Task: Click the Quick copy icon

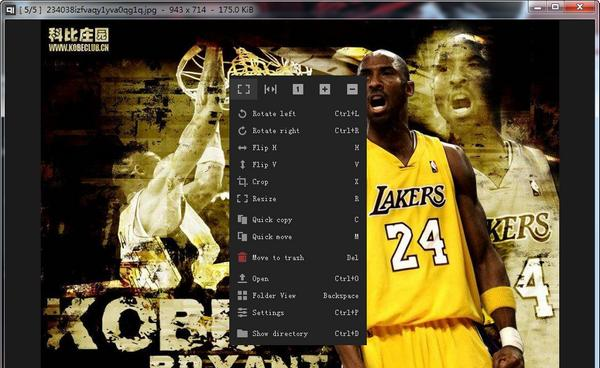Action: [x=242, y=220]
